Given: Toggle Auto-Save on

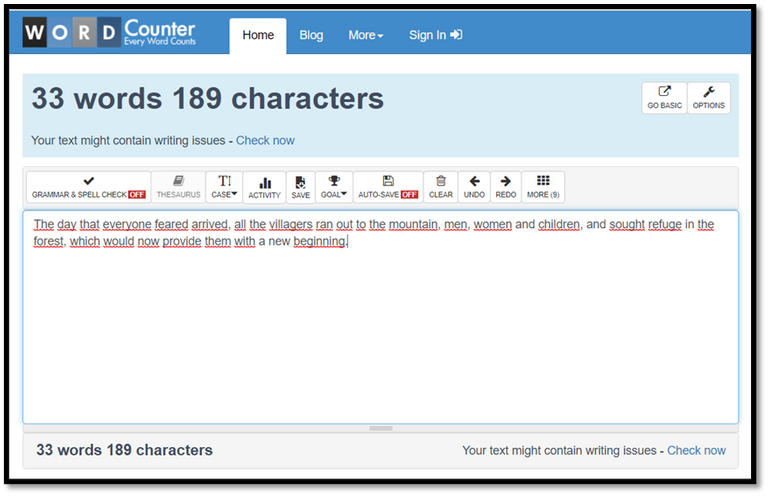Looking at the screenshot, I should point(388,187).
